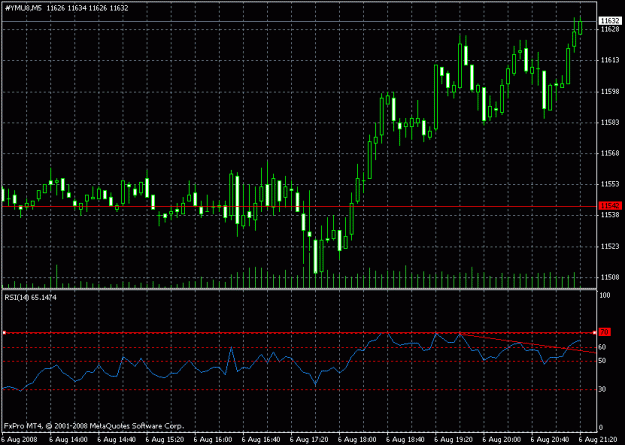The image size is (625, 445).
Task: Click the 11583 price axis label
Action: (609, 122)
